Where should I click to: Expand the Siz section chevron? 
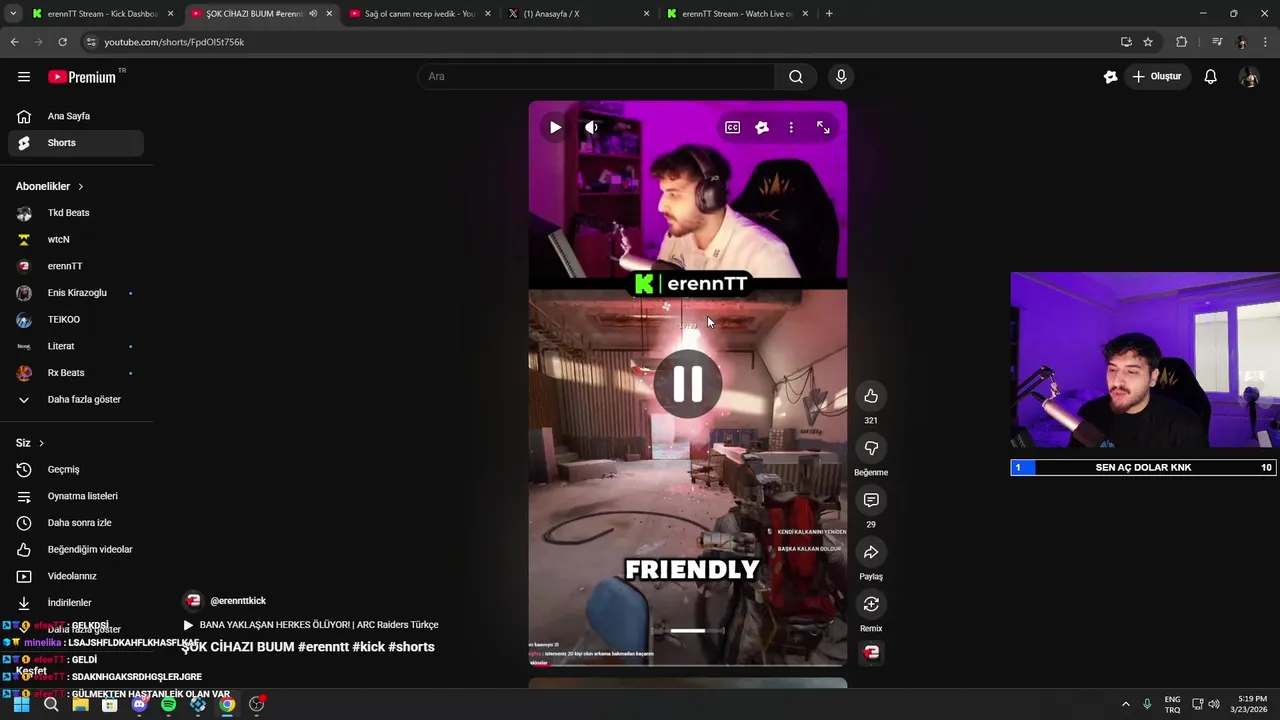pyautogui.click(x=41, y=443)
